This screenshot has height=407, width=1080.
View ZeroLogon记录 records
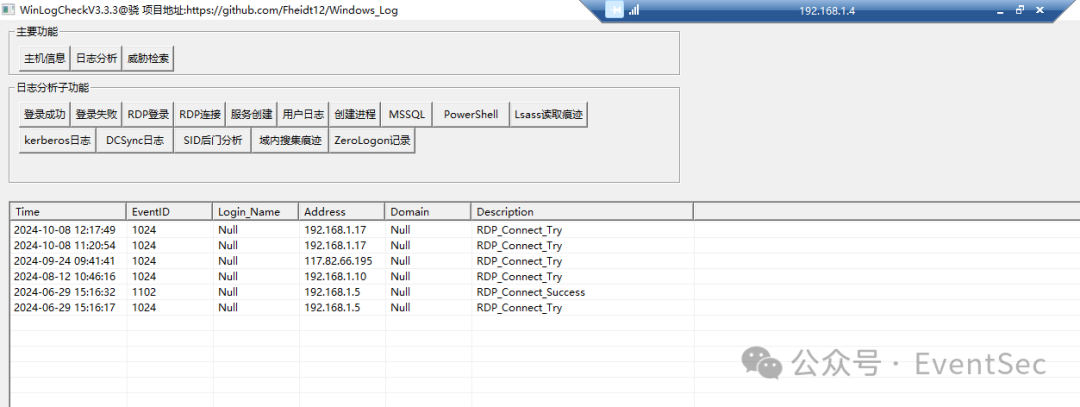coord(372,141)
